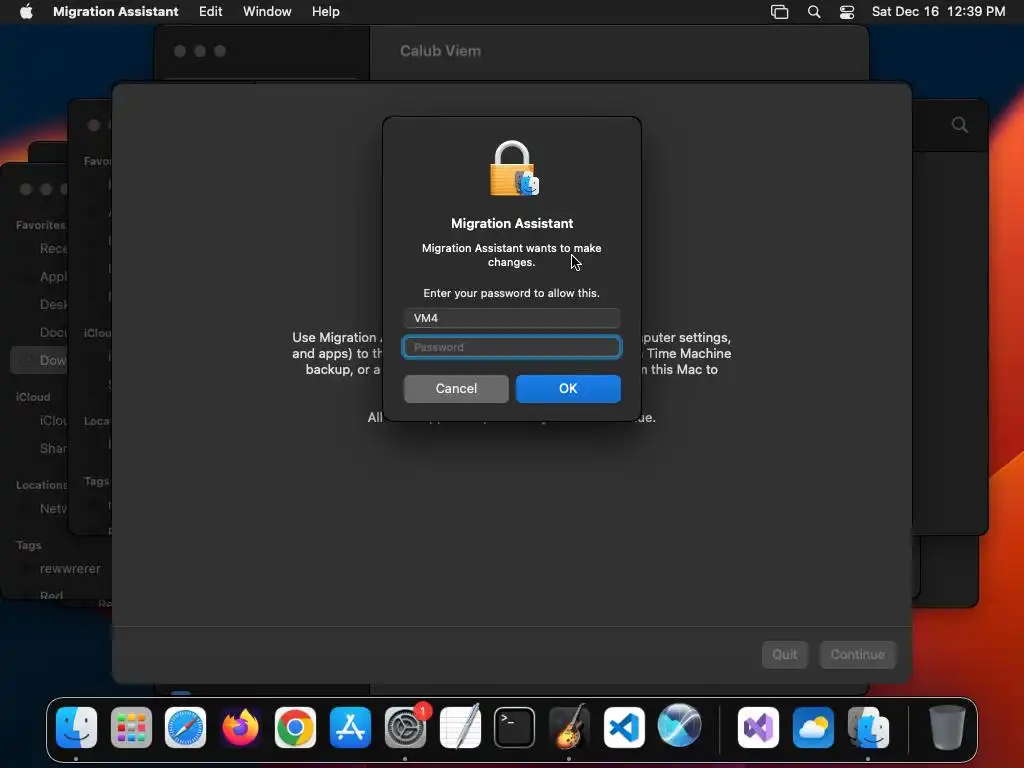The width and height of the screenshot is (1024, 768).
Task: Open the Help menu
Action: click(325, 11)
